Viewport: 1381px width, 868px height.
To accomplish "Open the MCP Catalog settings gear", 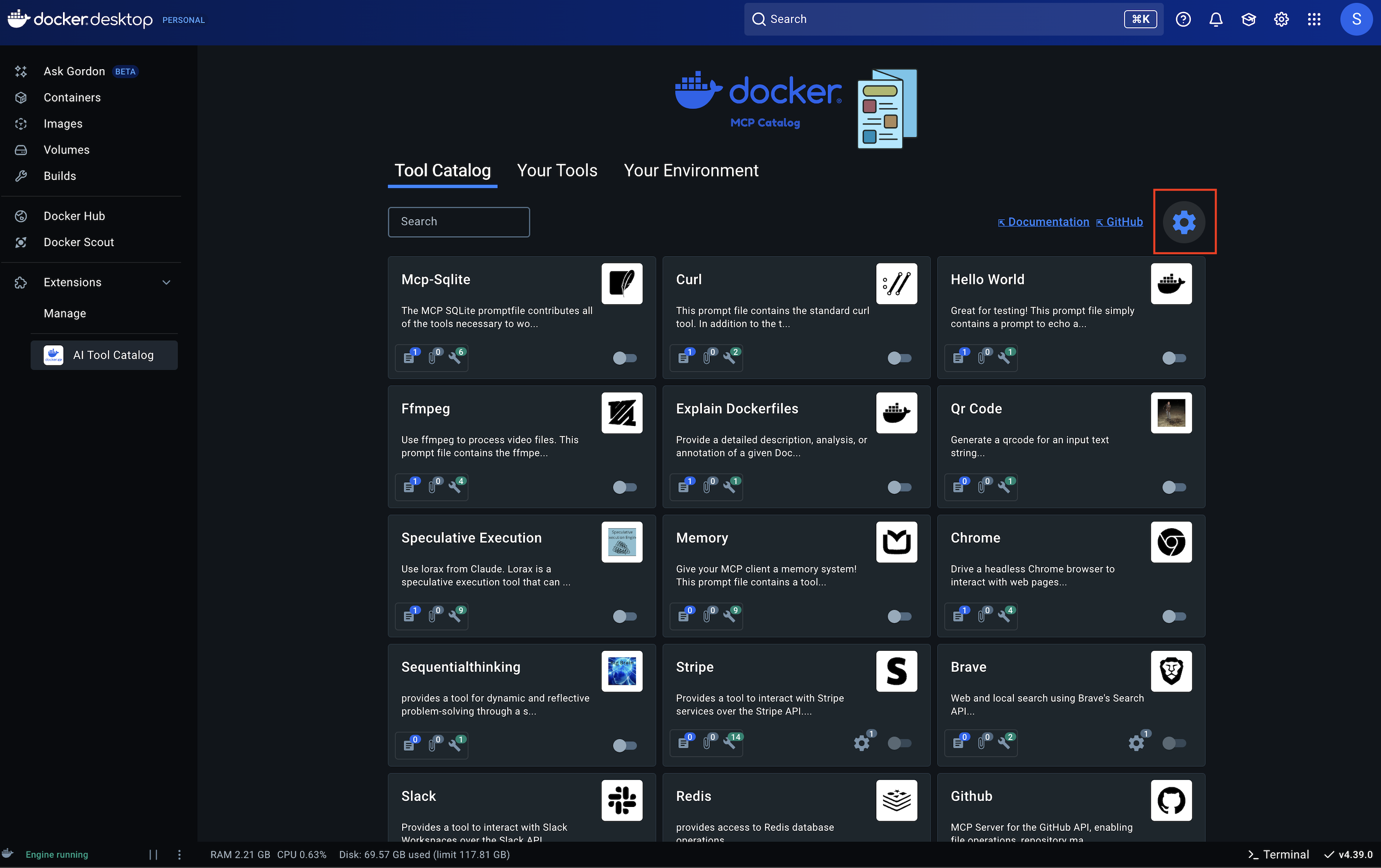I will [1184, 222].
